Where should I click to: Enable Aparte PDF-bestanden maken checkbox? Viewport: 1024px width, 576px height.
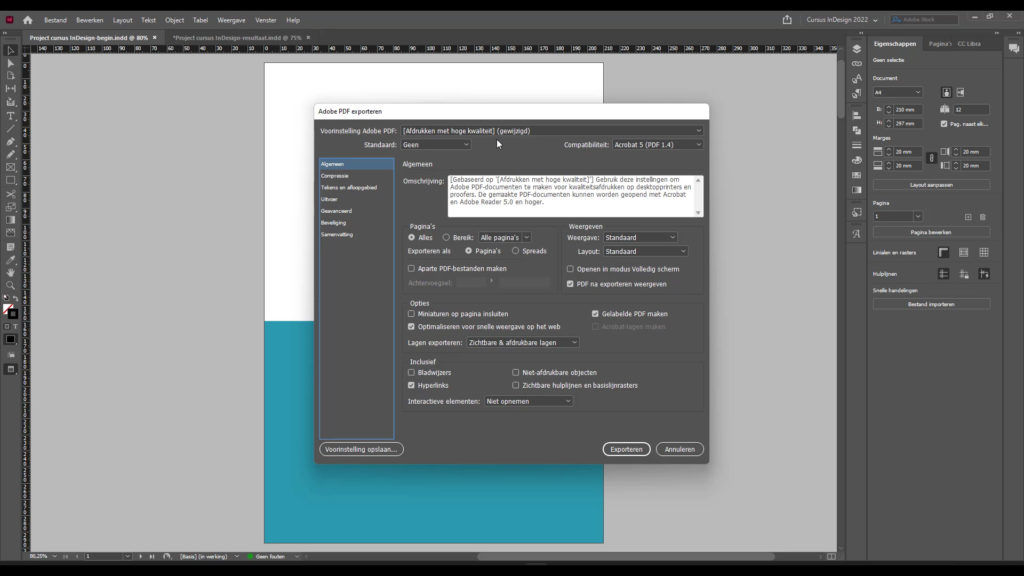[411, 268]
